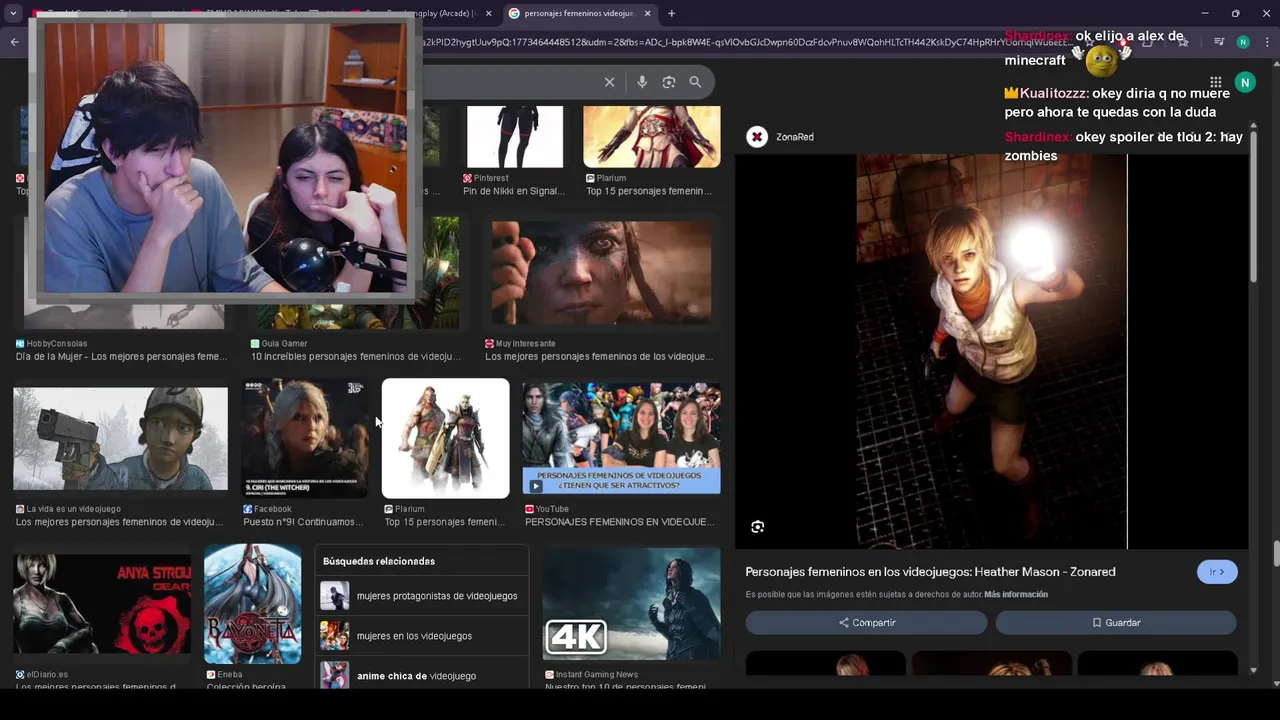1280x720 pixels.
Task: Select the Clementine with pistol thumbnail
Action: coord(120,439)
